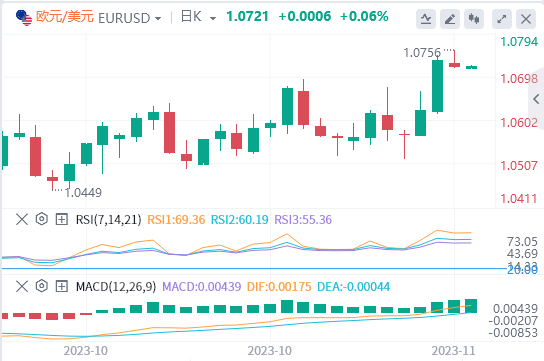Image resolution: width=544 pixels, height=361 pixels.
Task: Click the RSI2:60.19 value
Action: [x=240, y=220]
